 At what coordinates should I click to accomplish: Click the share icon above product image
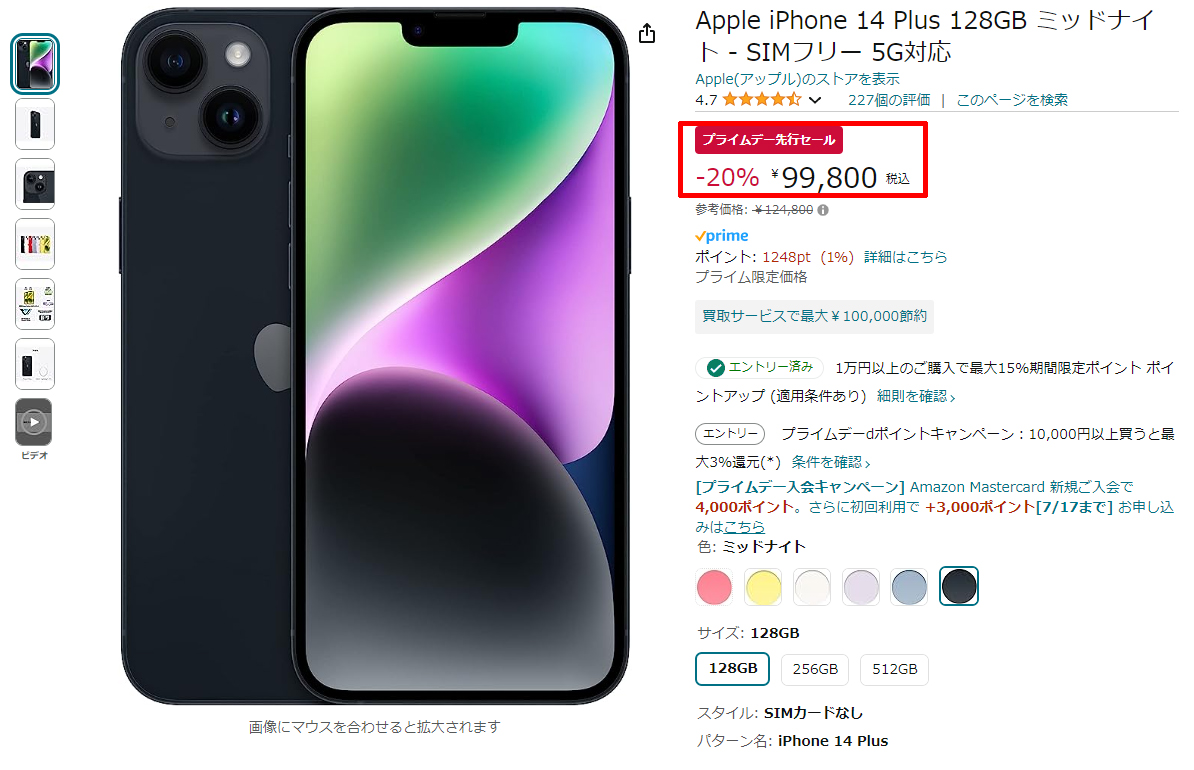tap(646, 34)
